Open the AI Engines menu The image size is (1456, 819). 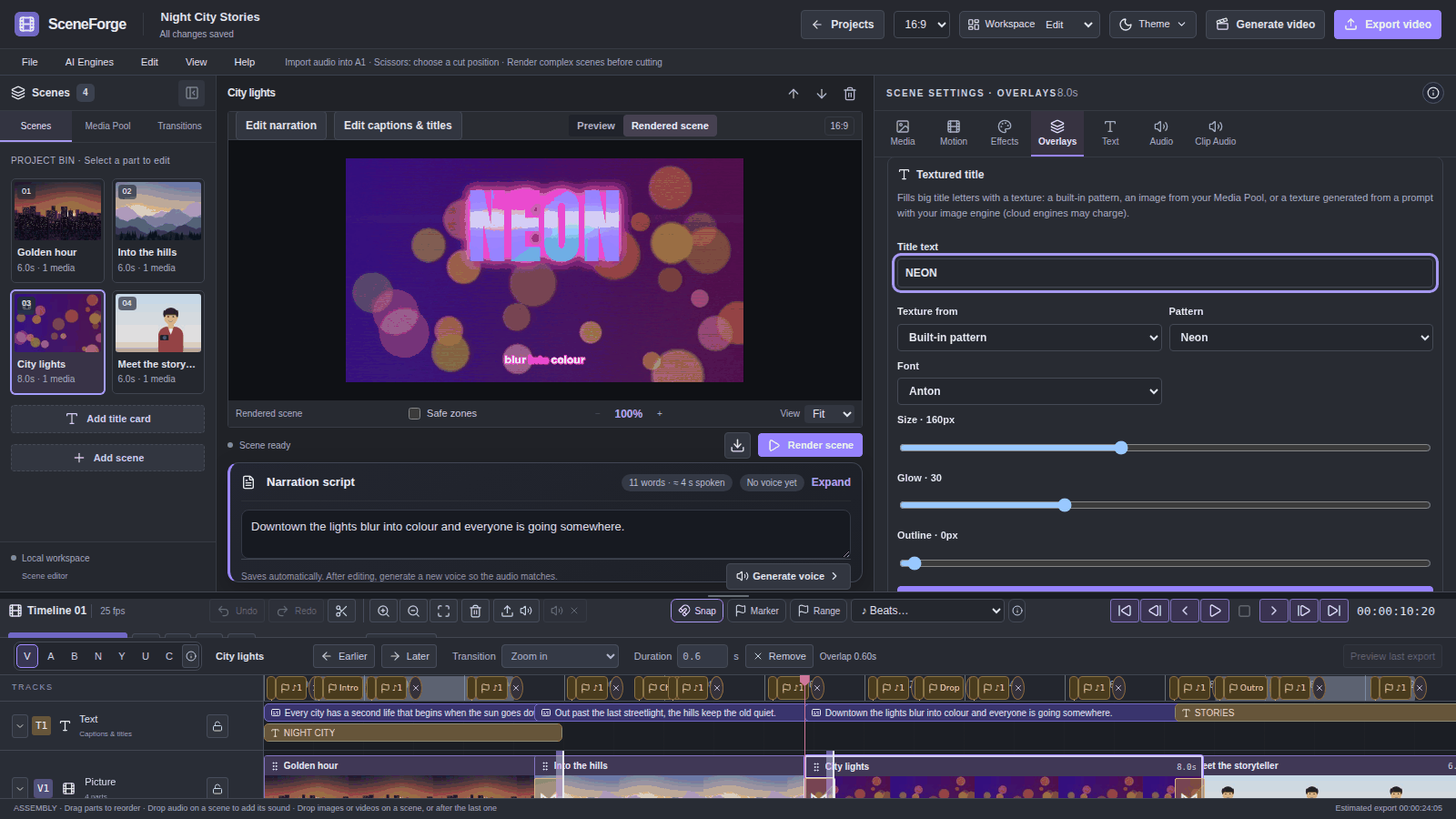tap(89, 62)
